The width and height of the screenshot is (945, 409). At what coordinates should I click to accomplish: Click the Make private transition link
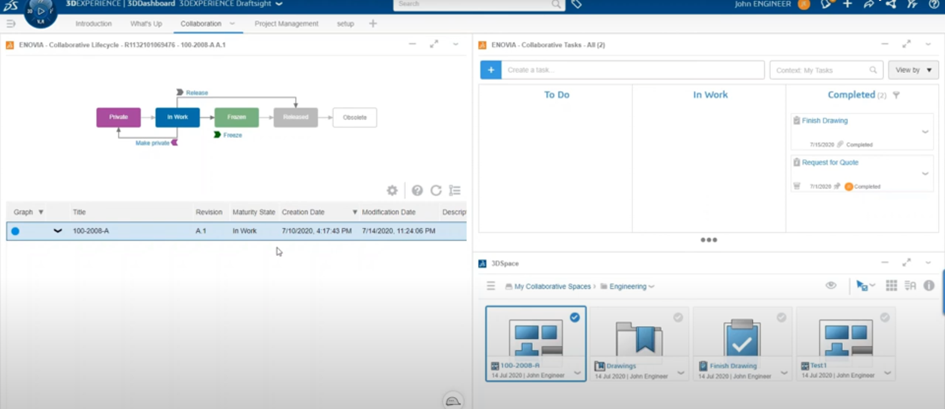pos(152,143)
